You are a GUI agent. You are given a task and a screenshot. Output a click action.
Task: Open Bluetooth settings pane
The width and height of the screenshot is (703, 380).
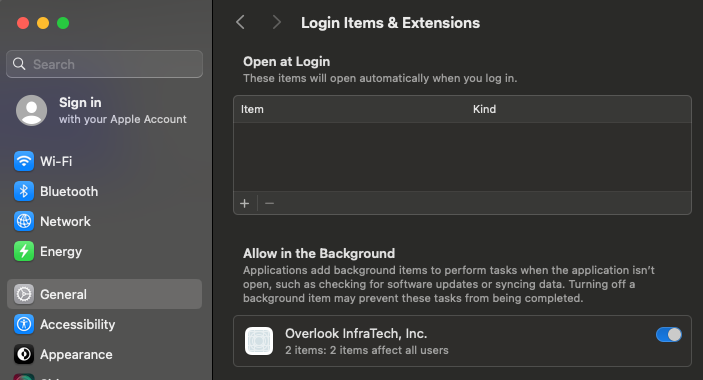click(104, 191)
